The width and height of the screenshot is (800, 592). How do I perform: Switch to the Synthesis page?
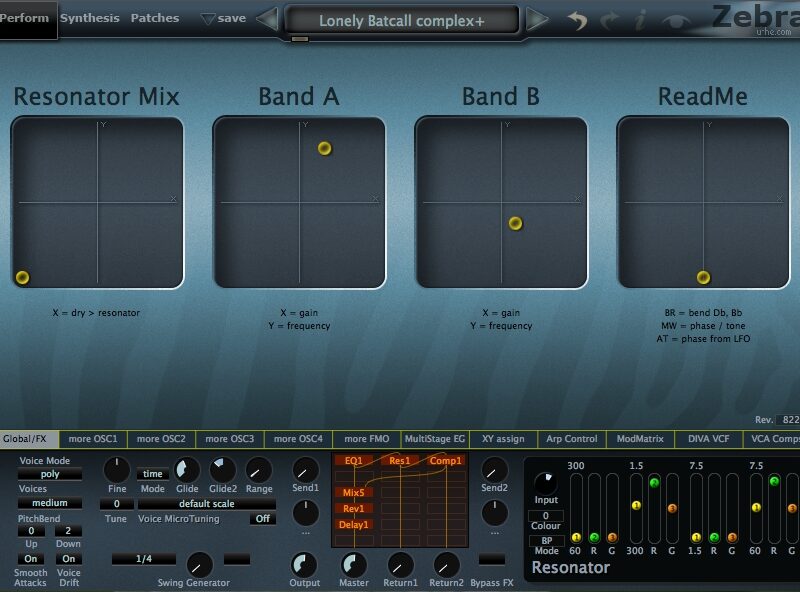click(89, 18)
